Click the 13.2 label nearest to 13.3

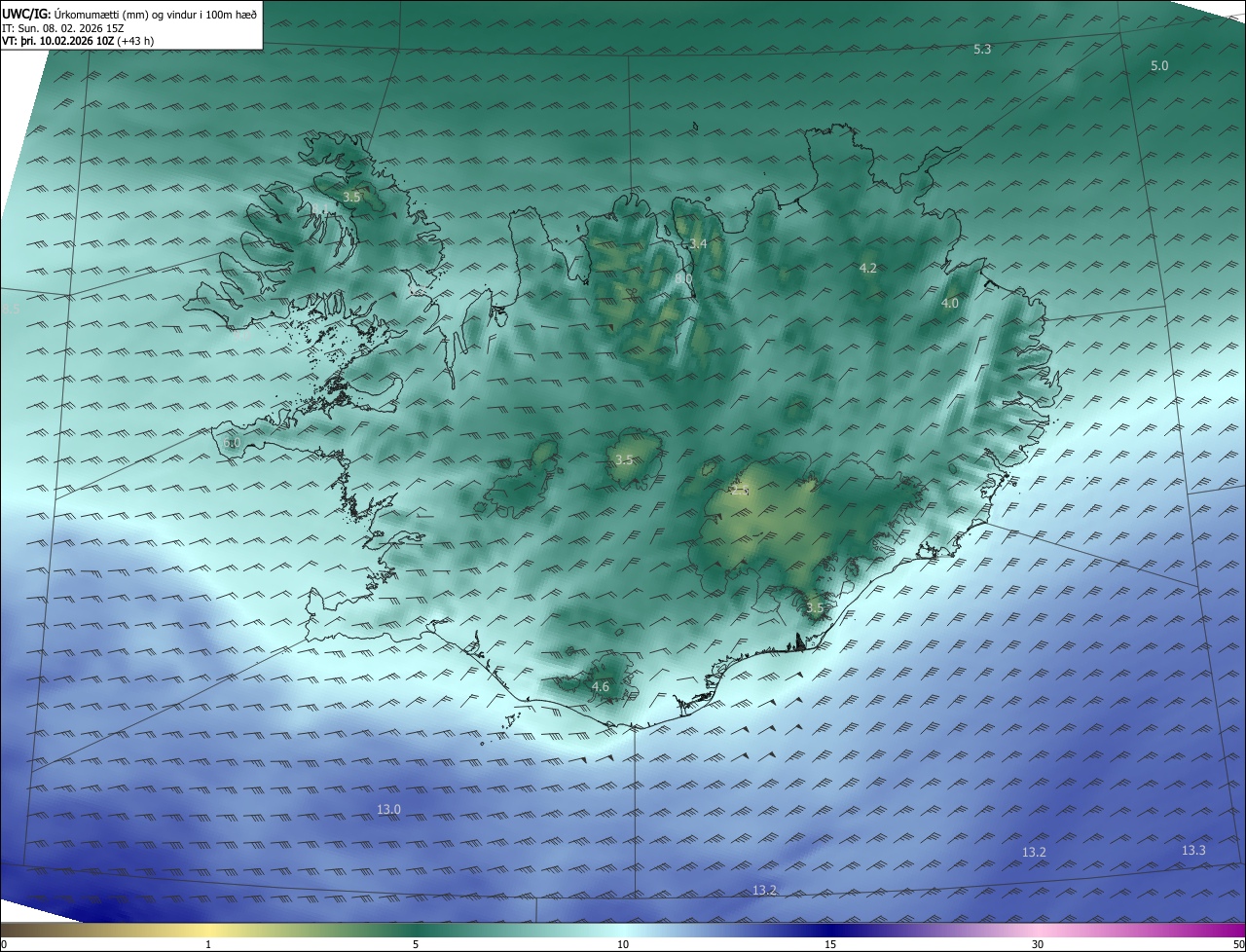pyautogui.click(x=1034, y=852)
